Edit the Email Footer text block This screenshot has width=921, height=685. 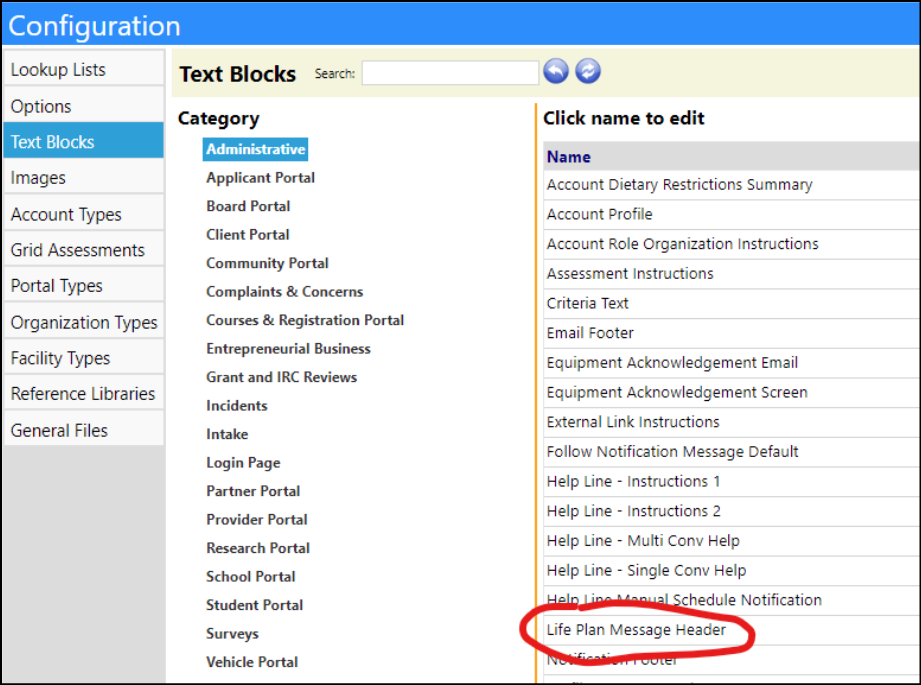coord(590,333)
